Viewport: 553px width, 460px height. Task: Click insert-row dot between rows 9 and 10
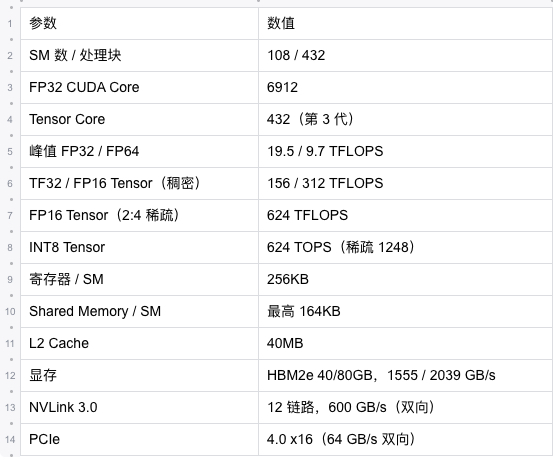(11, 296)
